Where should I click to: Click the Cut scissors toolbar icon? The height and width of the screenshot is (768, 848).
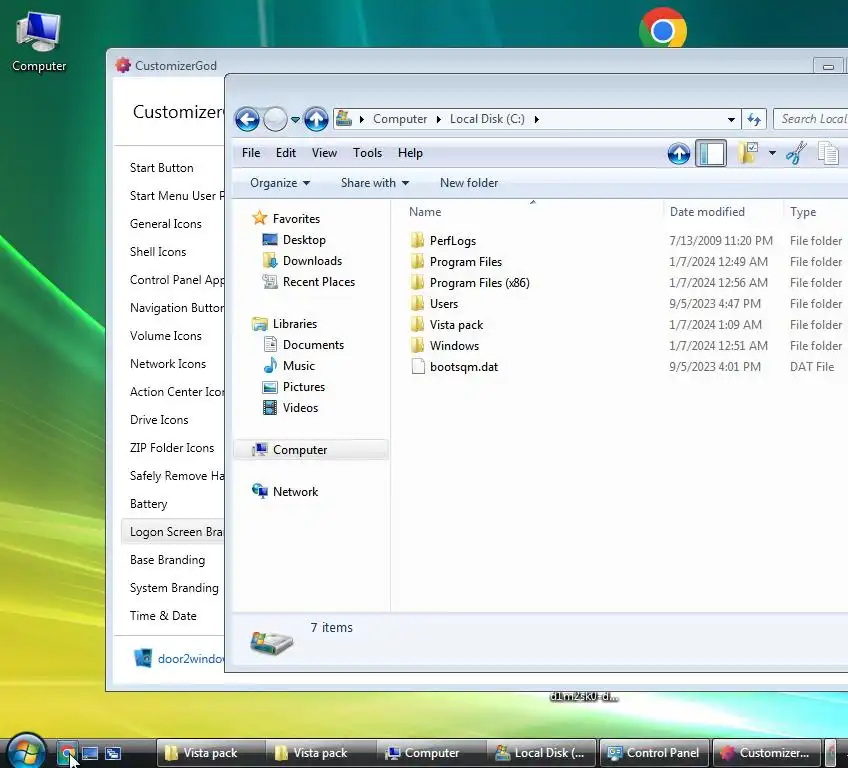pyautogui.click(x=796, y=153)
